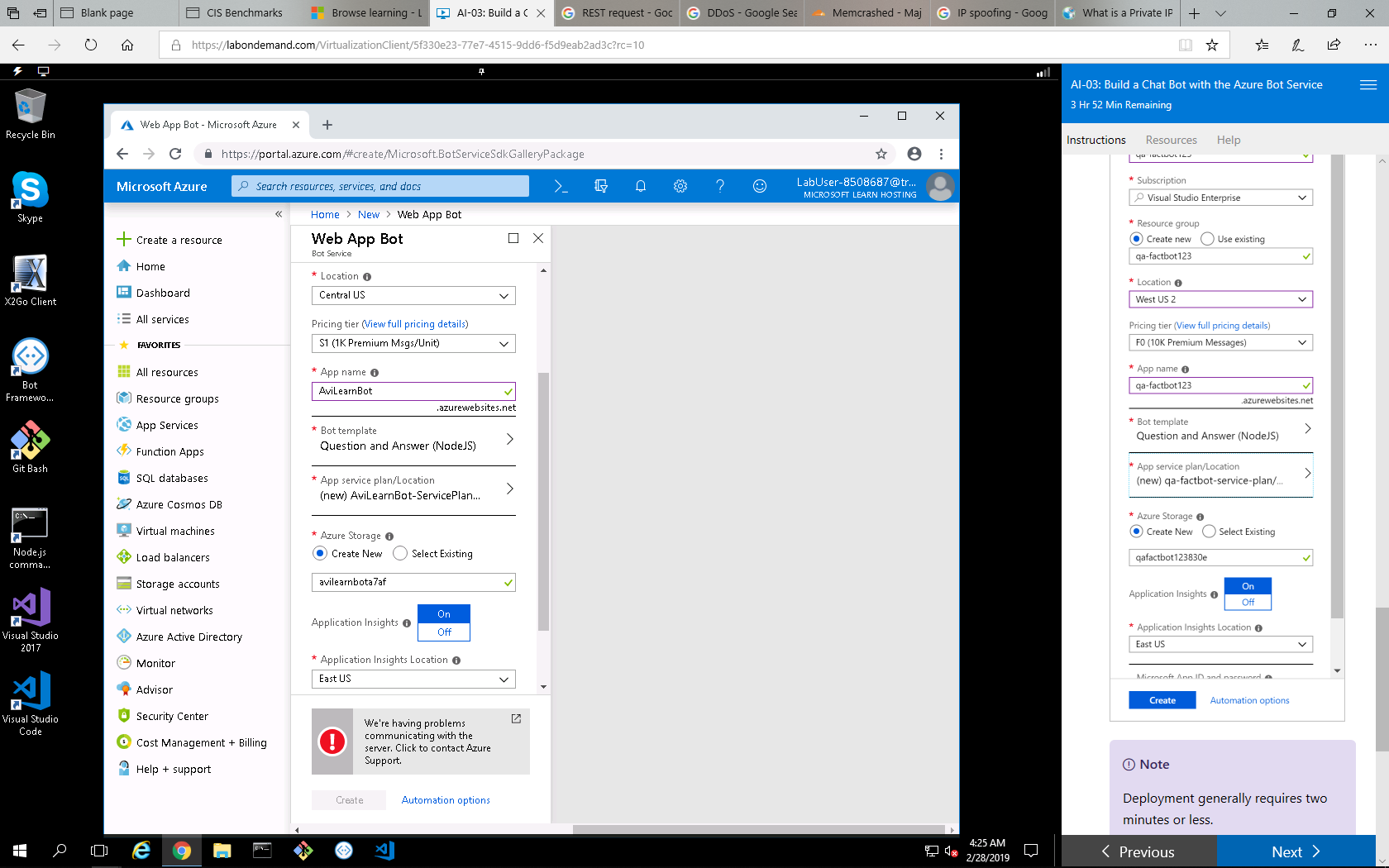Send feedback via the smiley icon
This screenshot has height=868, width=1389.
click(760, 186)
